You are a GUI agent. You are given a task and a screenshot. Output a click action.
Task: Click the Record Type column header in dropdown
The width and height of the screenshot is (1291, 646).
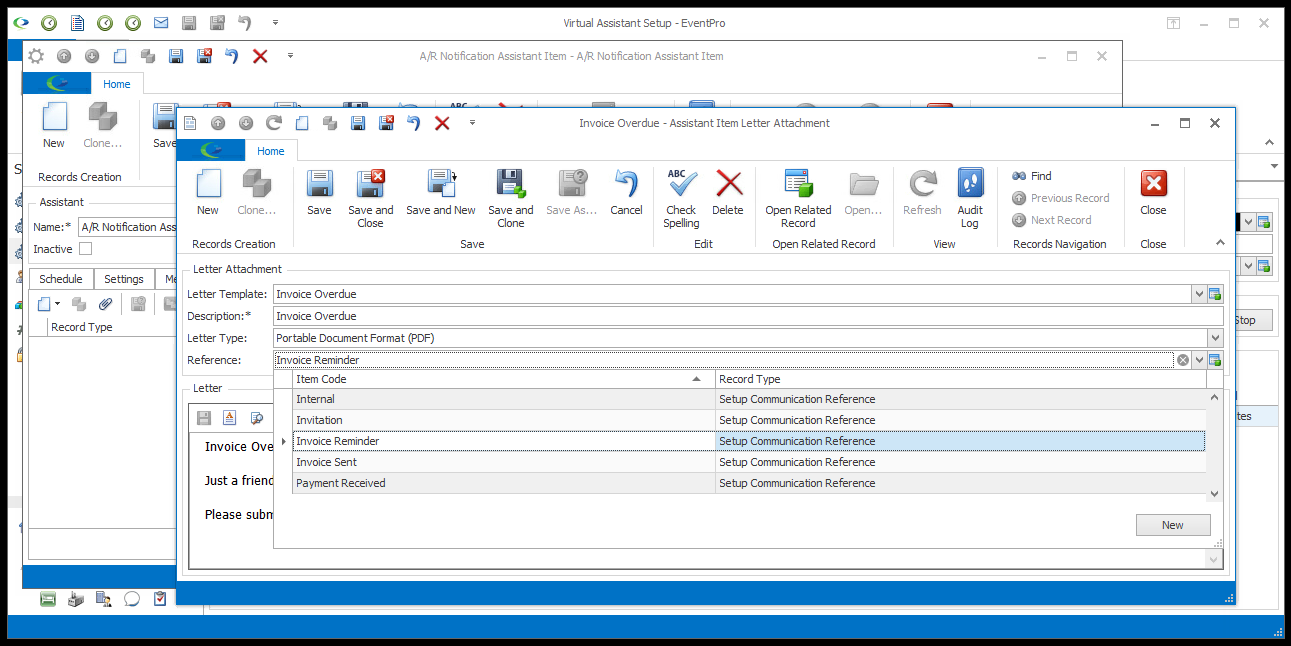[x=961, y=379]
